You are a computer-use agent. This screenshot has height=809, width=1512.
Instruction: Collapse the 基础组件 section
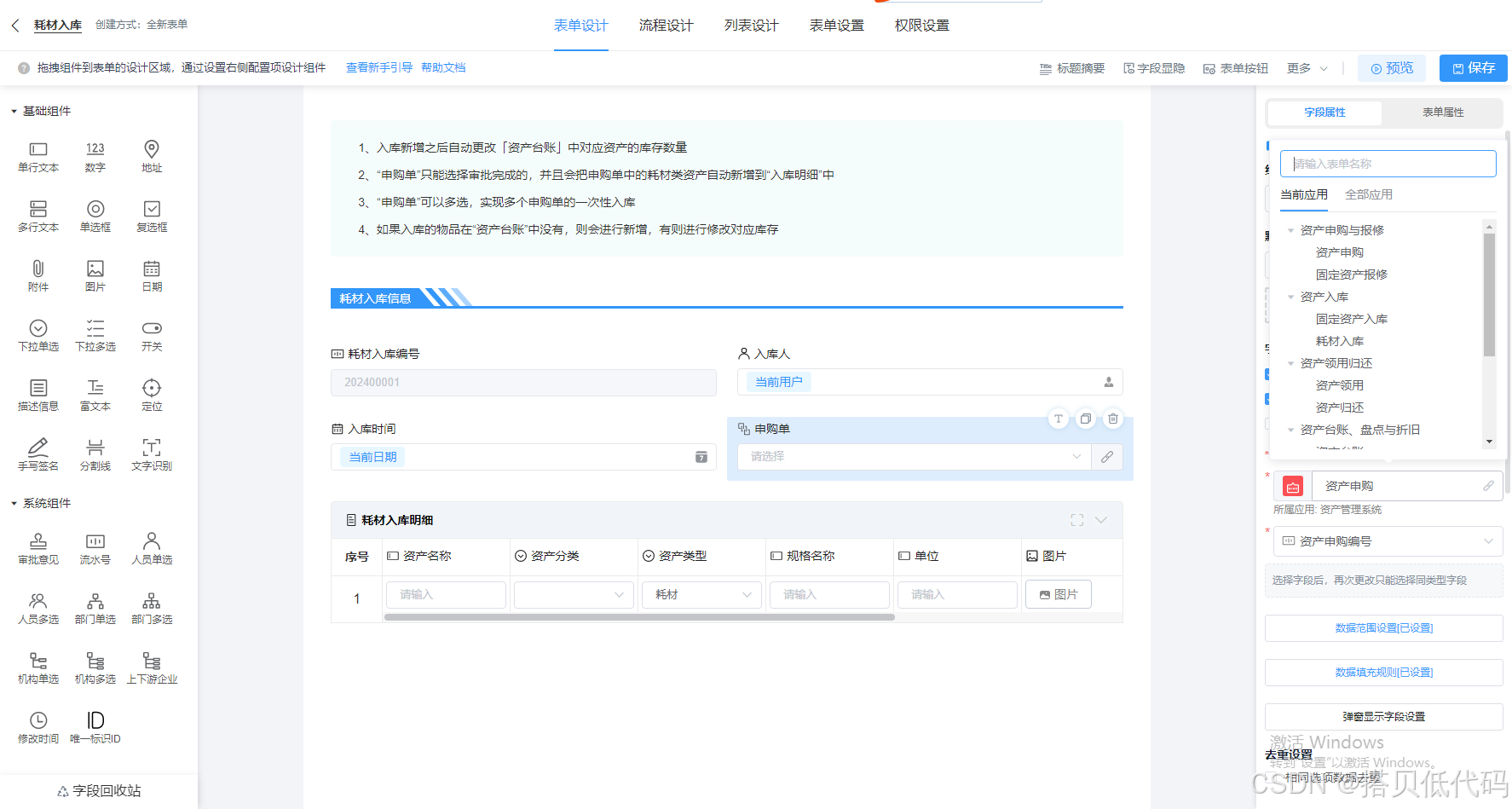[x=14, y=112]
